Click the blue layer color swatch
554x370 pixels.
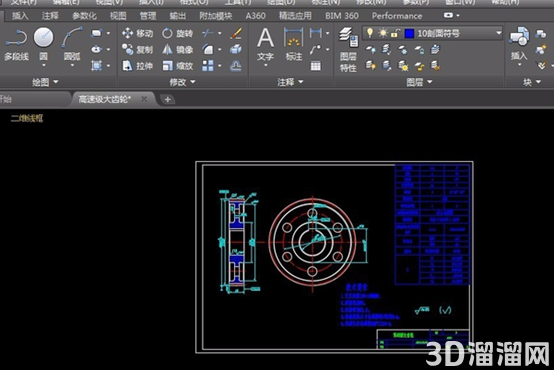[409, 34]
